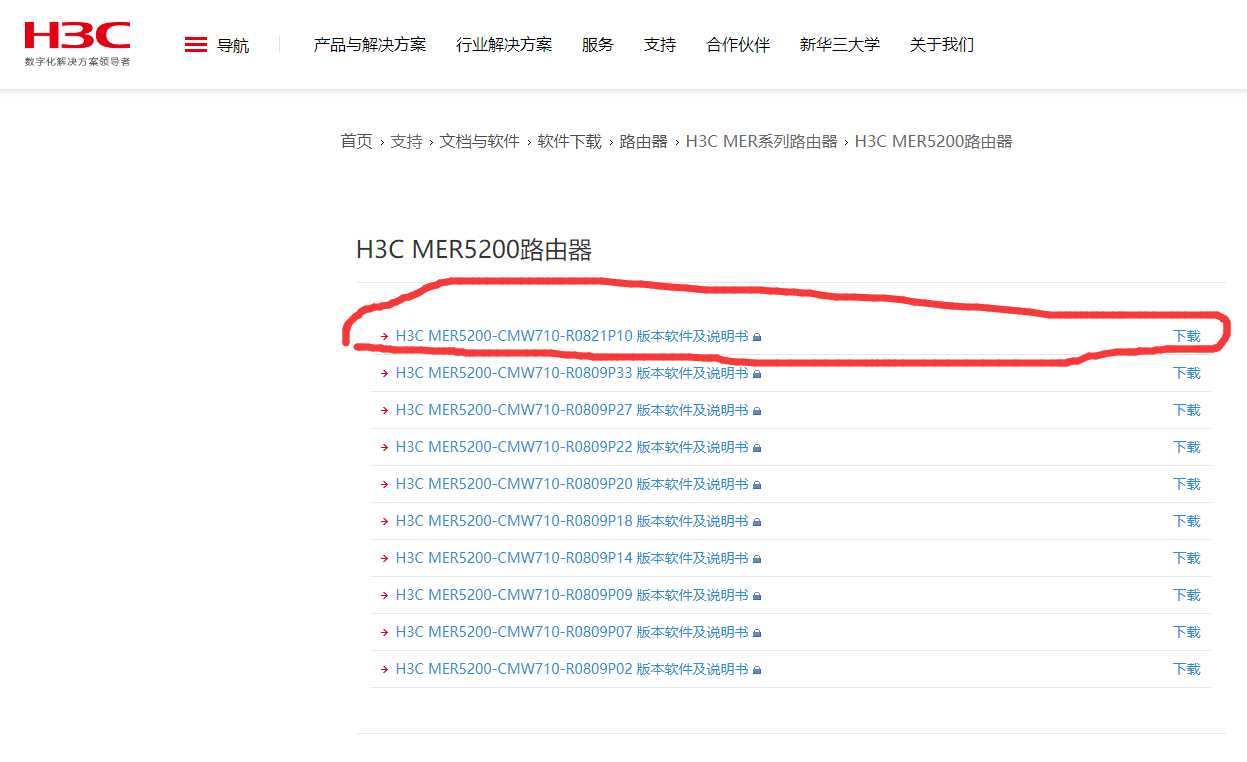Viewport: 1247px width, 762px height.
Task: Click 下载 for R0809P02 version
Action: pyautogui.click(x=1187, y=669)
